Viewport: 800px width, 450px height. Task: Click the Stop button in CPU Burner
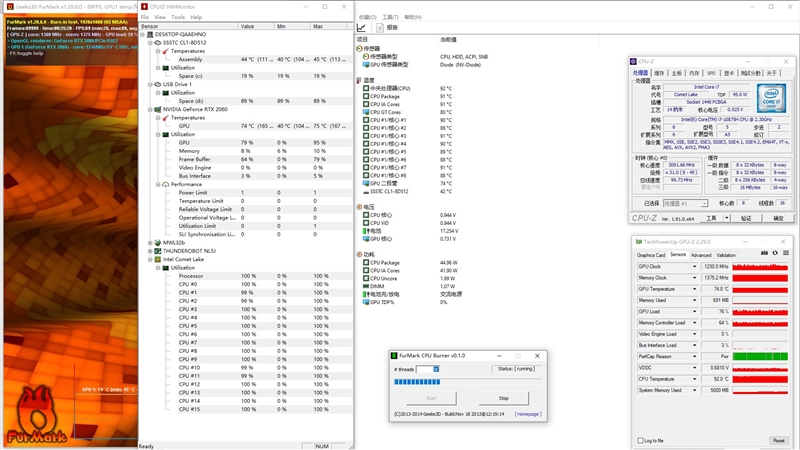coord(504,398)
